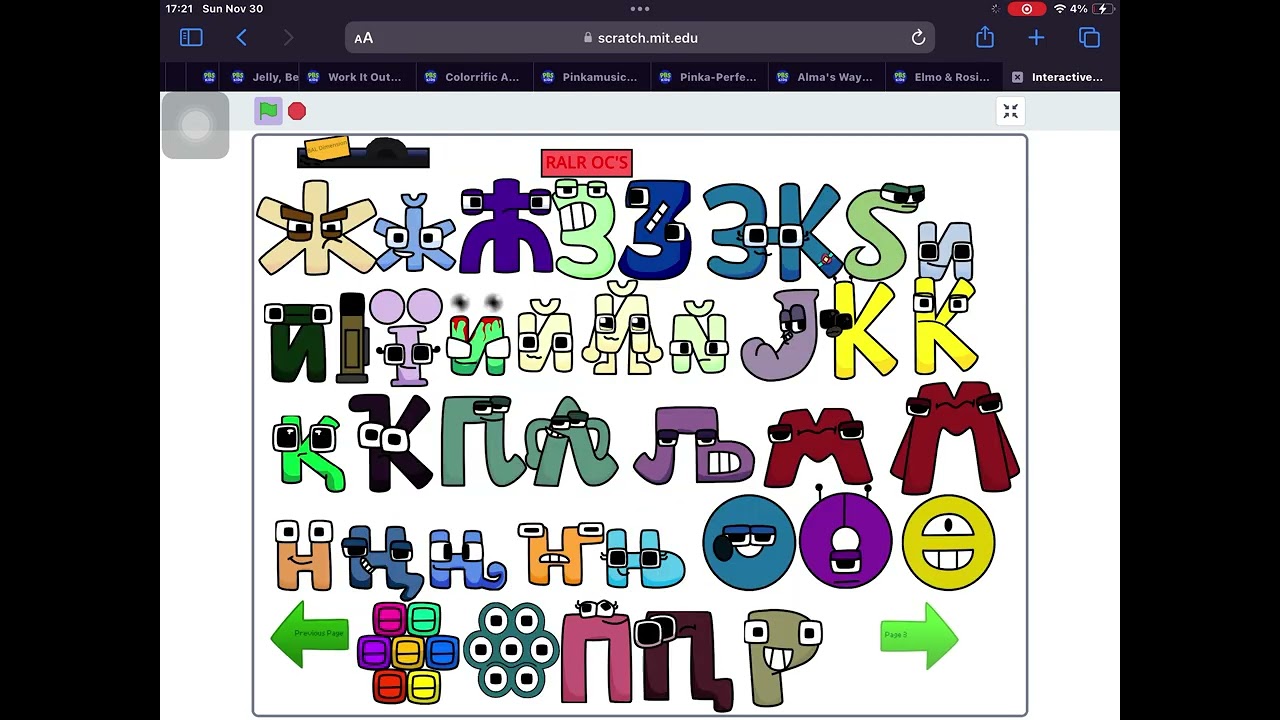Click the red RALR OC'S label
1280x720 pixels.
587,162
